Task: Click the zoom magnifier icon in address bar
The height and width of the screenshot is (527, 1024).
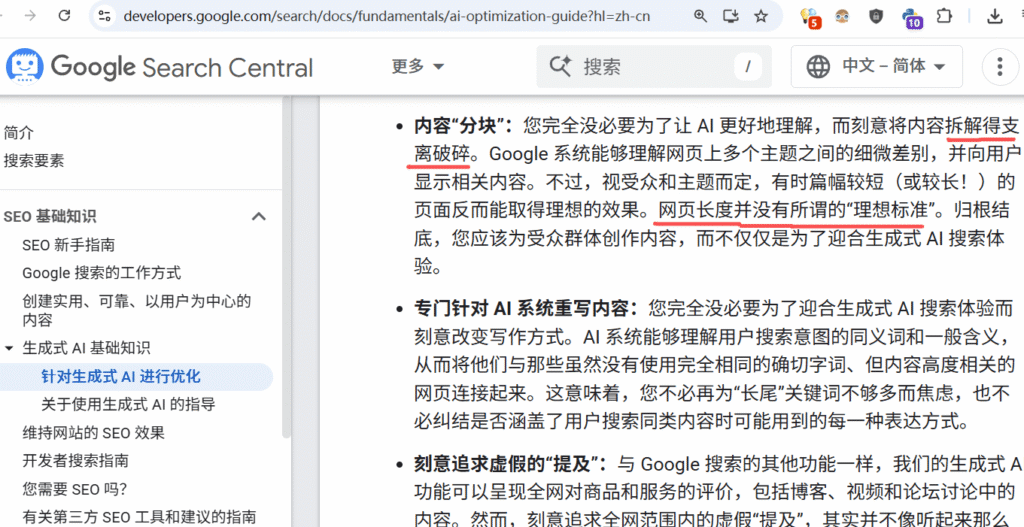Action: point(700,16)
